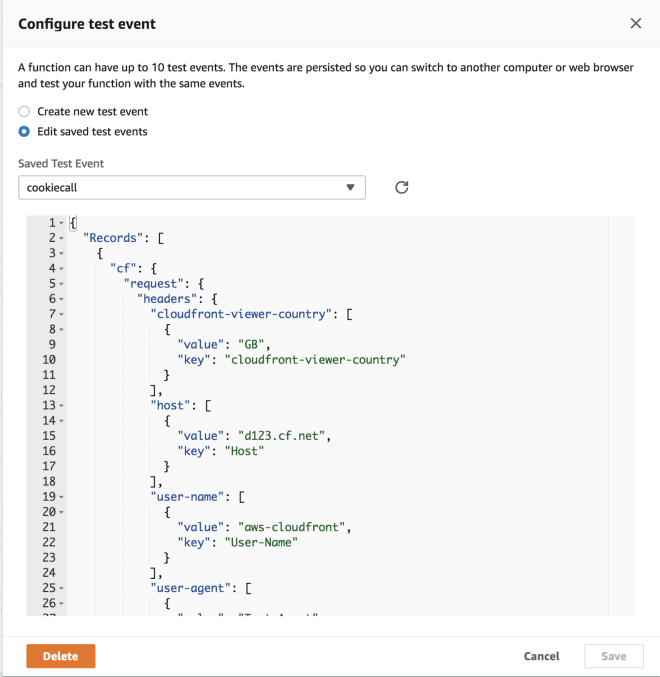This screenshot has height=677, width=660.
Task: Collapse the headers block on line 6
Action: (62, 299)
